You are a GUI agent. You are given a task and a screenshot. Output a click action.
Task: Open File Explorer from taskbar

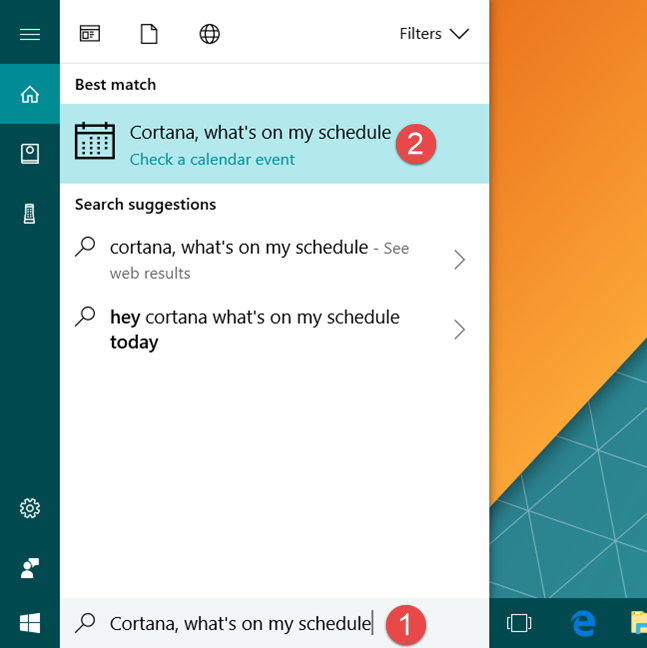[x=639, y=623]
